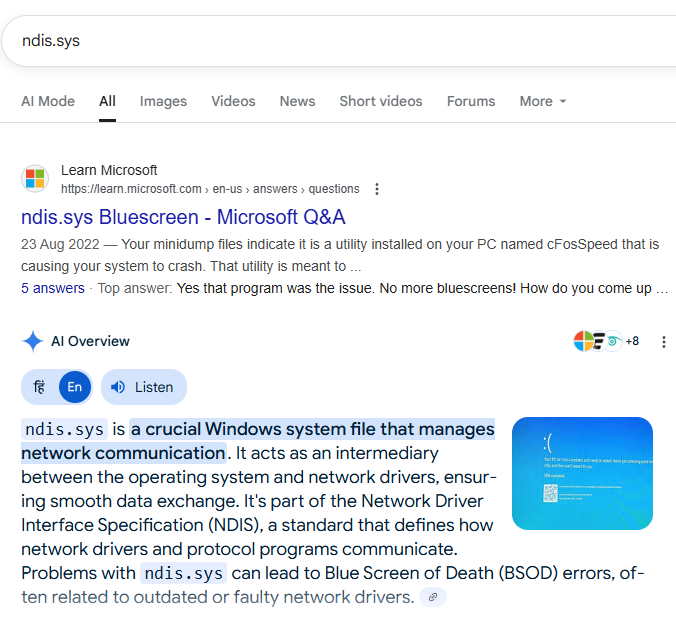The image size is (676, 617).
Task: Select the En language toggle
Action: point(75,387)
